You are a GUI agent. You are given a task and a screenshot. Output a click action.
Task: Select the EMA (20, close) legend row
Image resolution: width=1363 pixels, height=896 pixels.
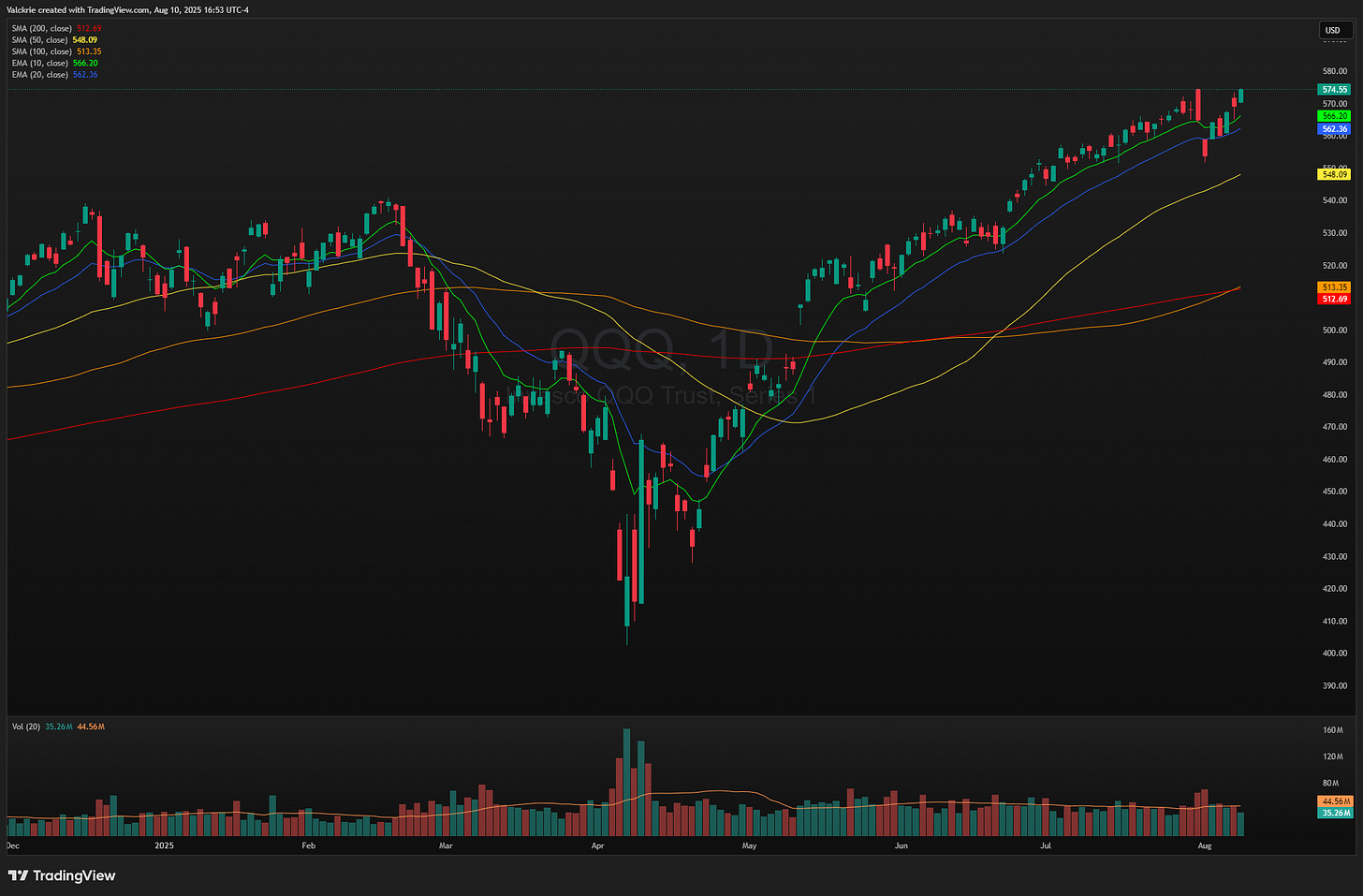pyautogui.click(x=54, y=75)
